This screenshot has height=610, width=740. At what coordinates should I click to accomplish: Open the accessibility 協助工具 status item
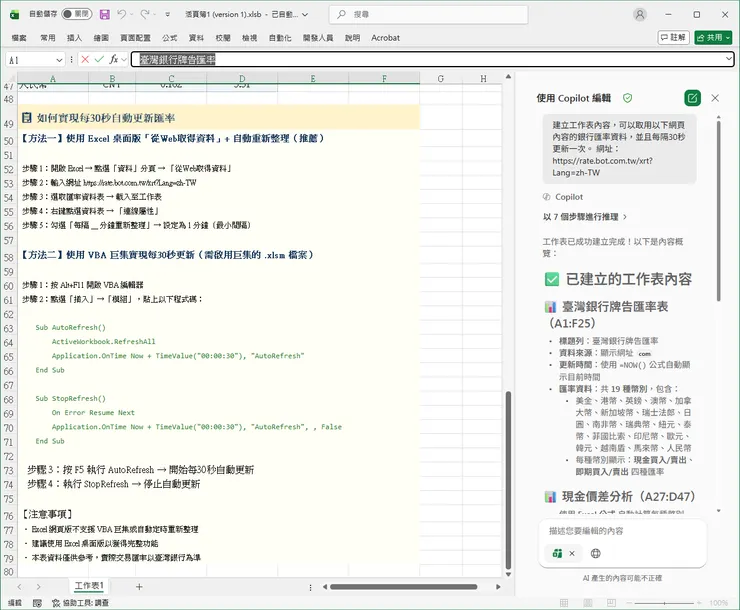[80, 603]
